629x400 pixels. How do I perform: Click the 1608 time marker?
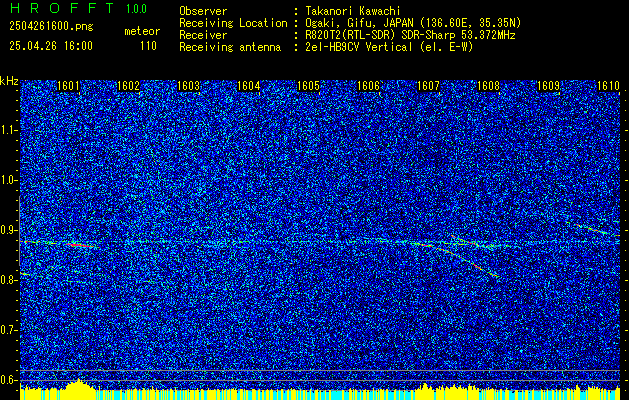(489, 86)
